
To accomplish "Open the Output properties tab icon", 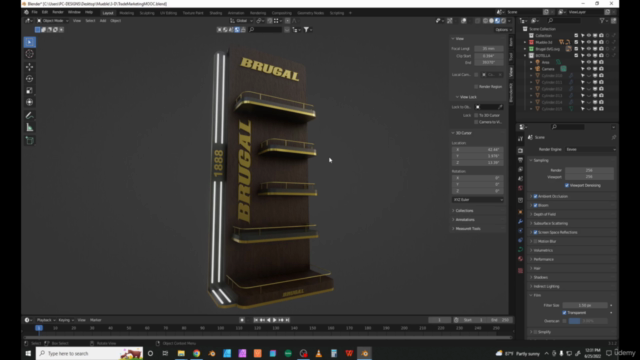I will coord(520,160).
